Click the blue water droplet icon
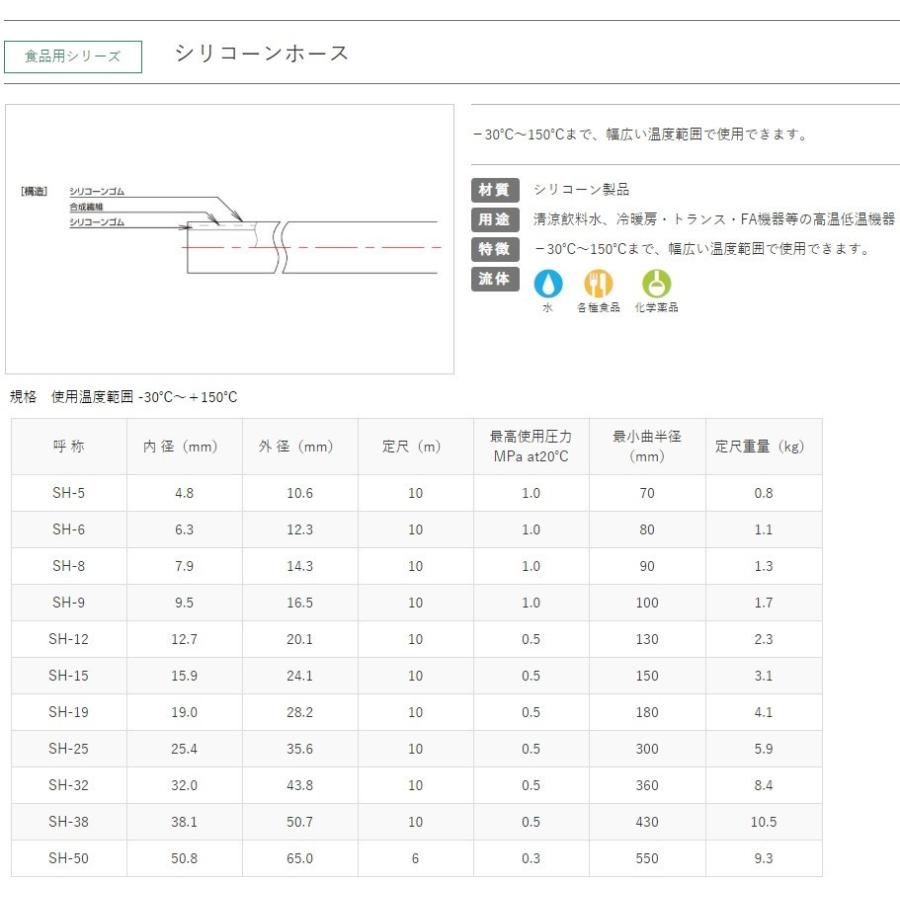The image size is (900, 900). [x=548, y=283]
